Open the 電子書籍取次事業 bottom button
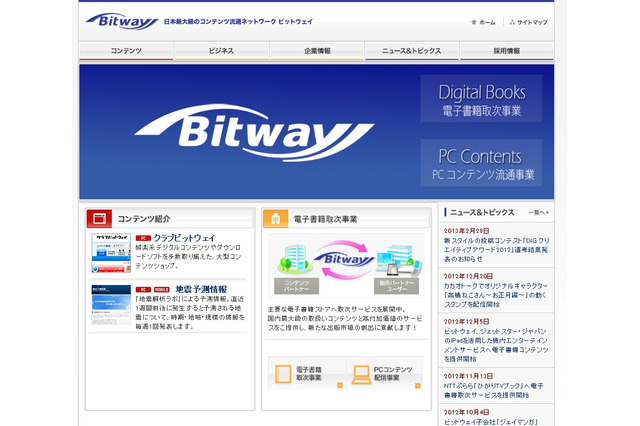Screen dimensions: 640x426 [x=307, y=374]
